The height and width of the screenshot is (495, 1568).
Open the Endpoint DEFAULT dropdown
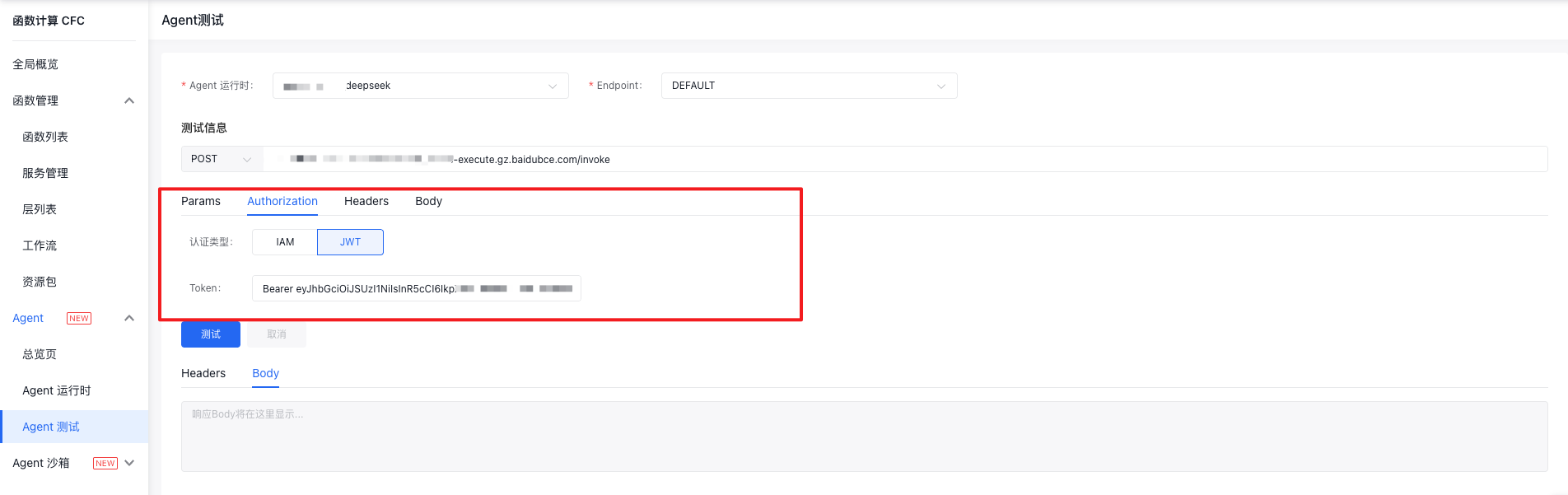point(809,86)
